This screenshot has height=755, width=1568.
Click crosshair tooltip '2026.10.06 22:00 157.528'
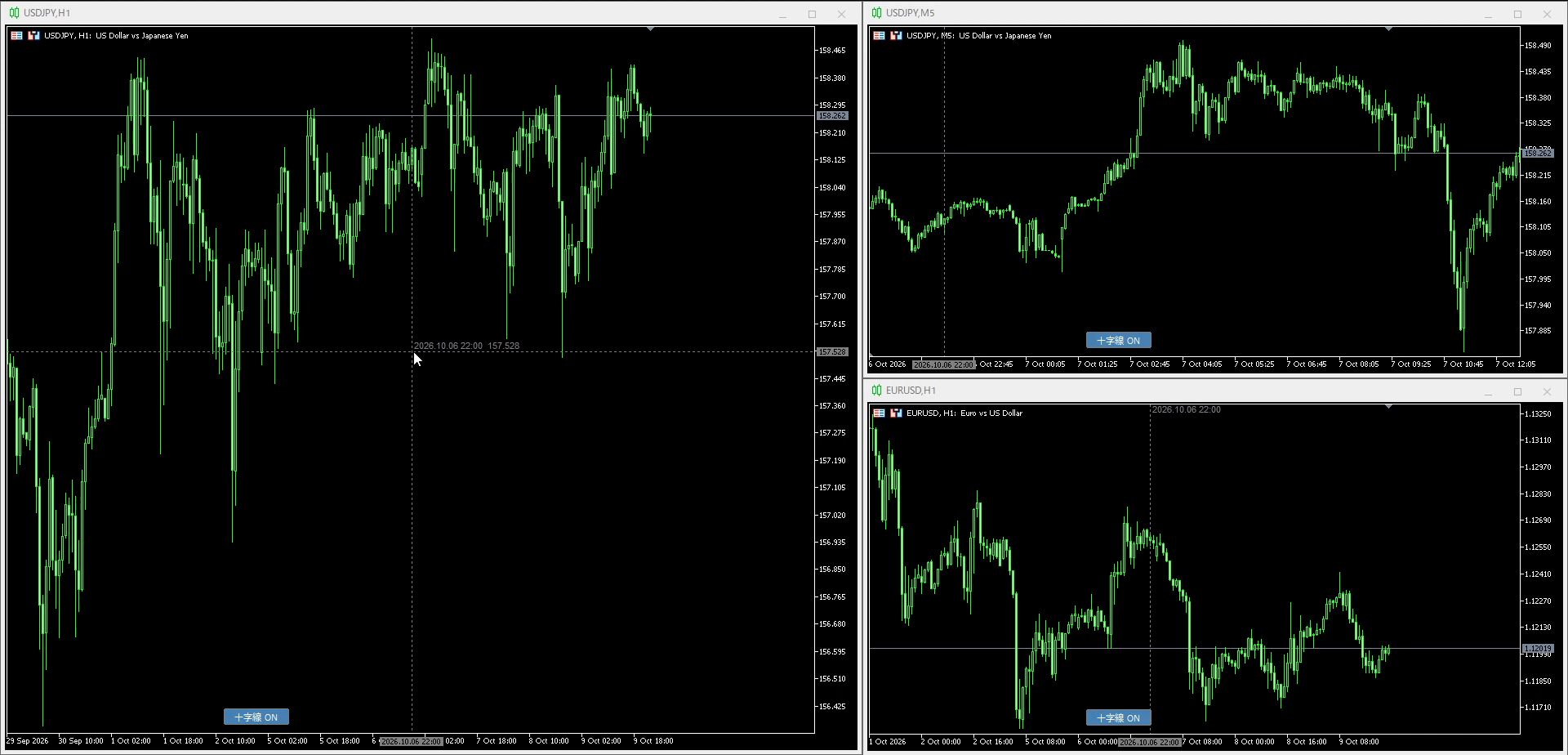coord(466,346)
